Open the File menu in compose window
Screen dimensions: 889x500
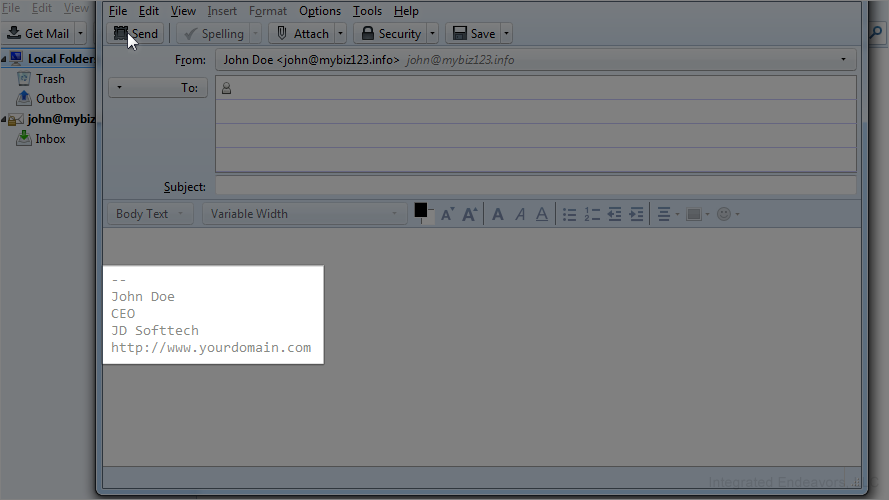[x=118, y=11]
